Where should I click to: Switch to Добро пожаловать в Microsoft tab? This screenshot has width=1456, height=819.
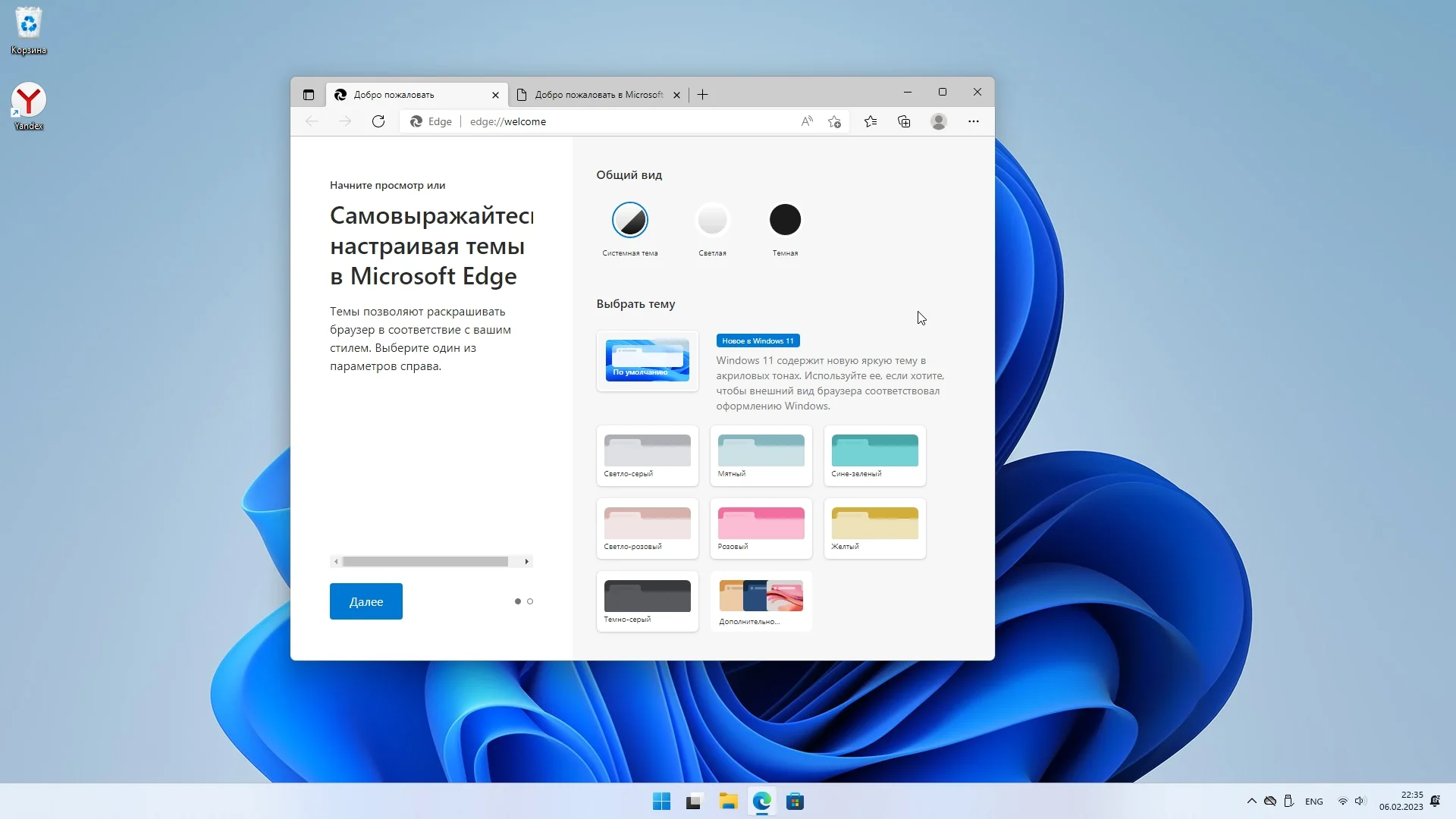pos(598,95)
